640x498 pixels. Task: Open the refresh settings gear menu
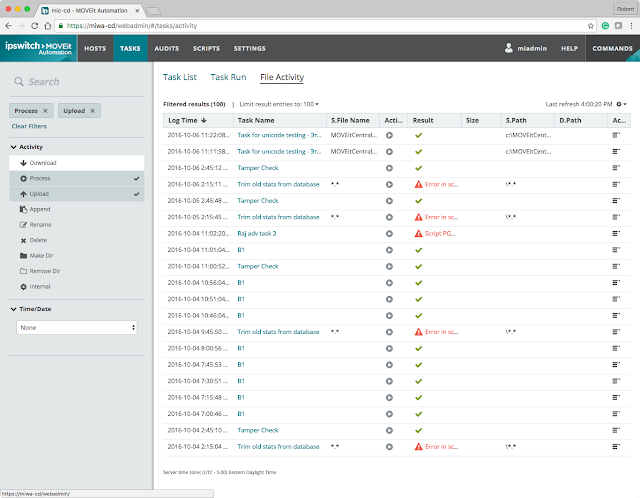(621, 104)
